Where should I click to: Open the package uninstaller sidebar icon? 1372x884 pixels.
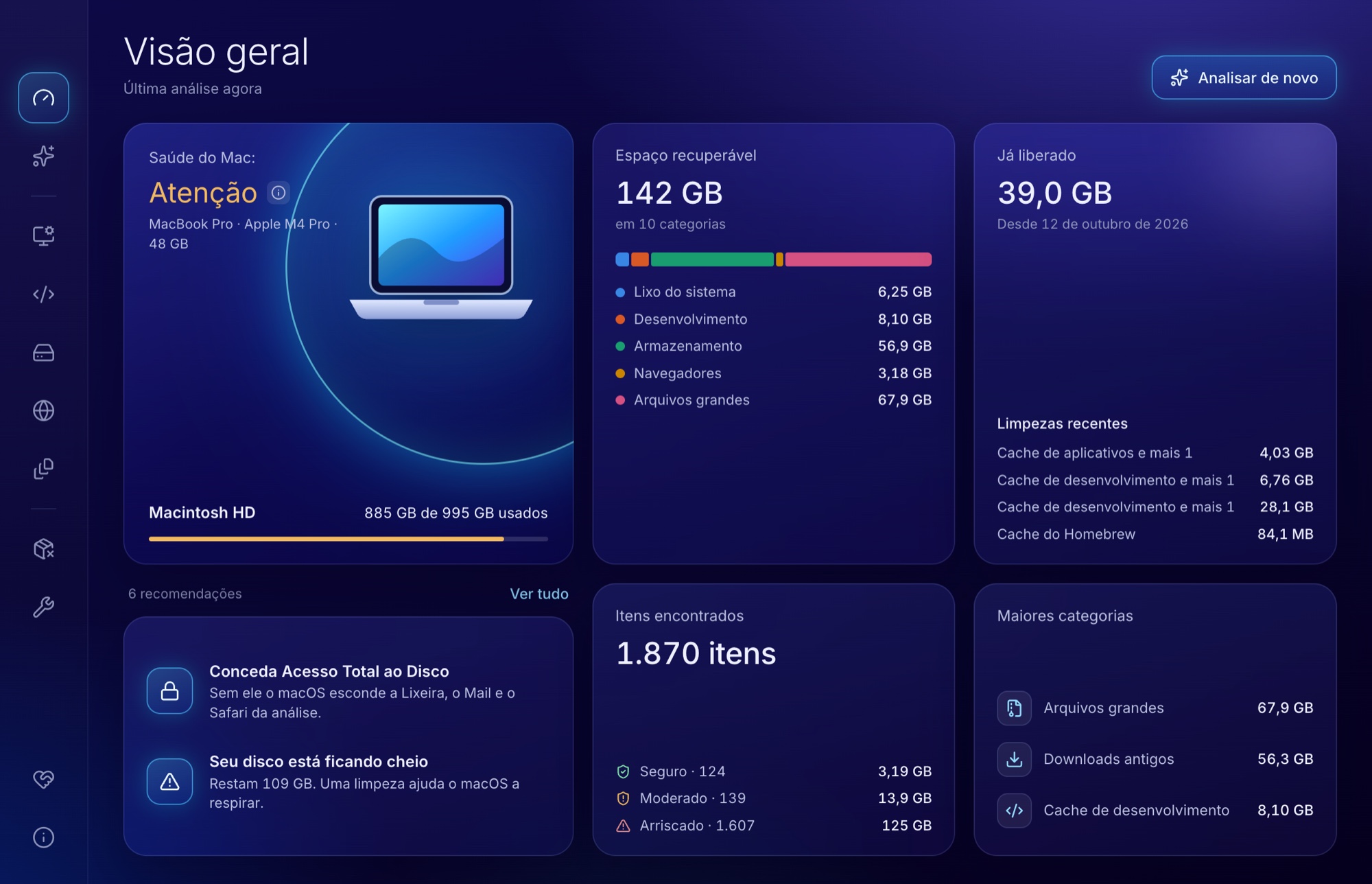point(43,548)
